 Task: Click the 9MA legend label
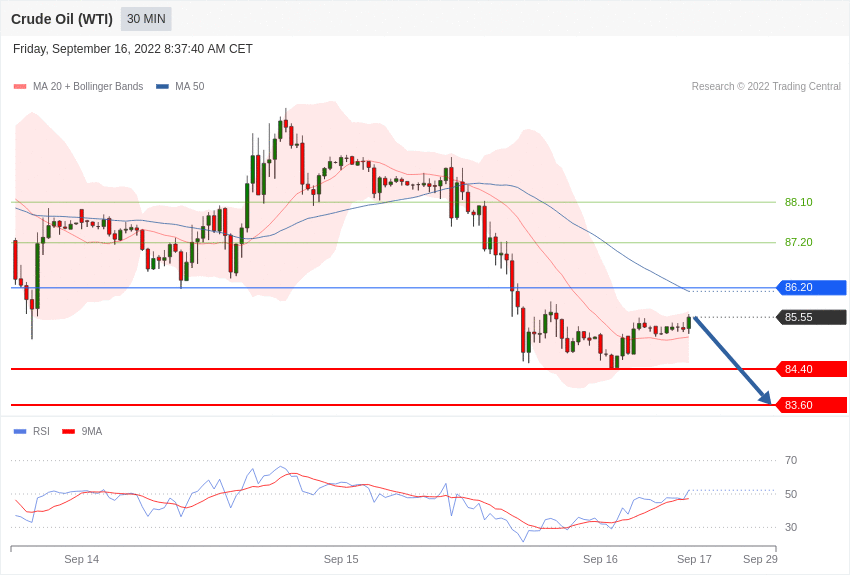point(92,431)
